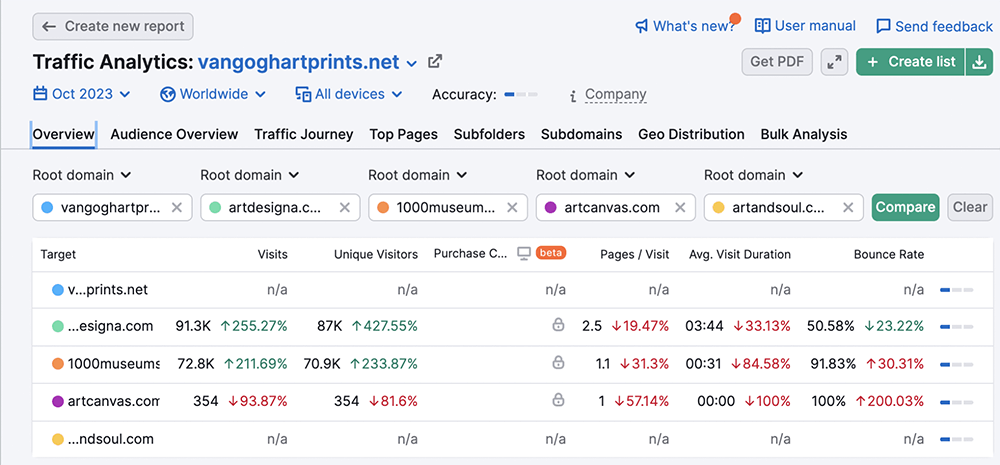The width and height of the screenshot is (1000, 465).
Task: Open vangoghartprints.net external link icon
Action: pos(435,62)
